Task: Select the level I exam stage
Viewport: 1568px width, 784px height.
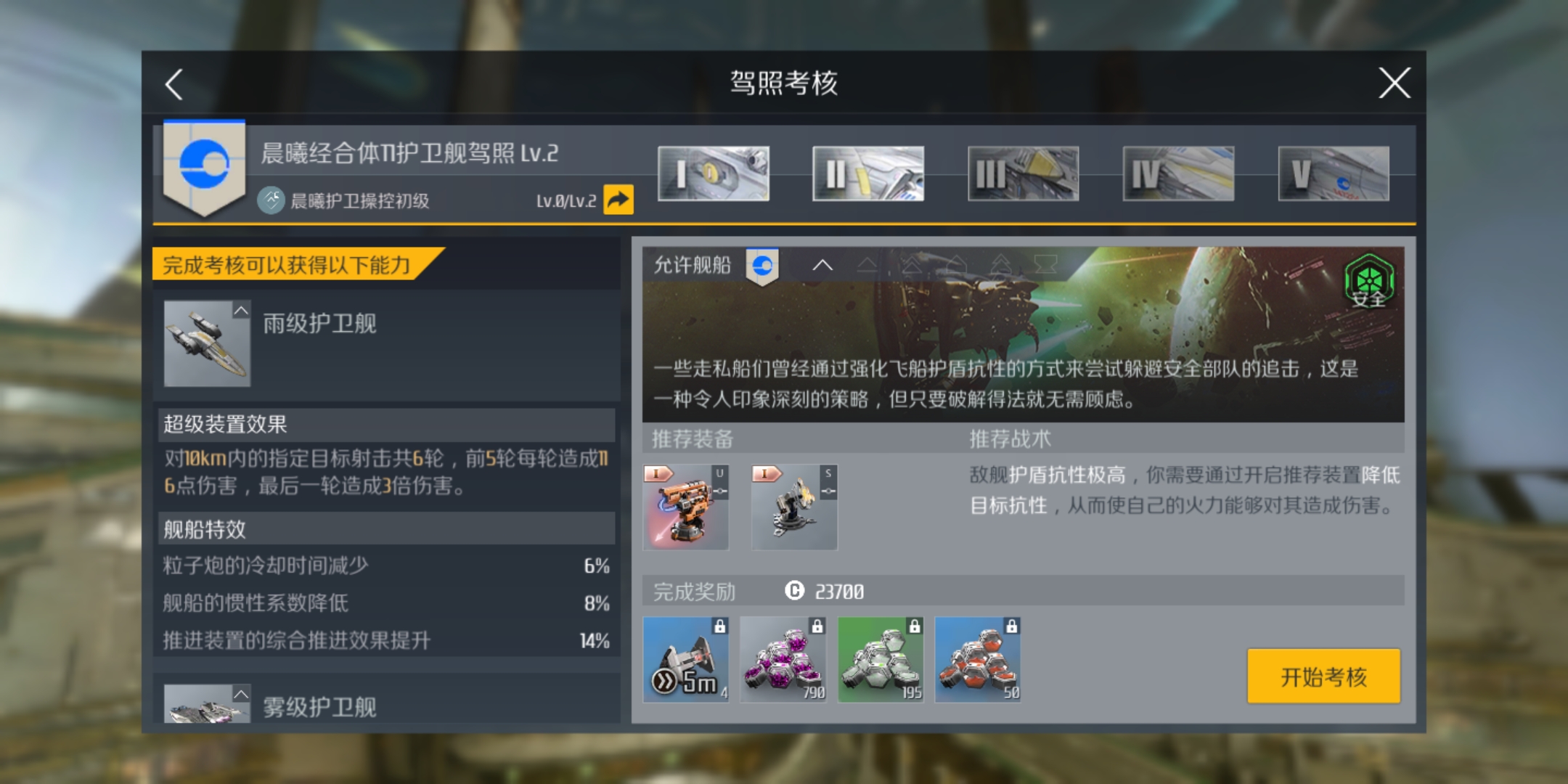Action: pos(714,173)
